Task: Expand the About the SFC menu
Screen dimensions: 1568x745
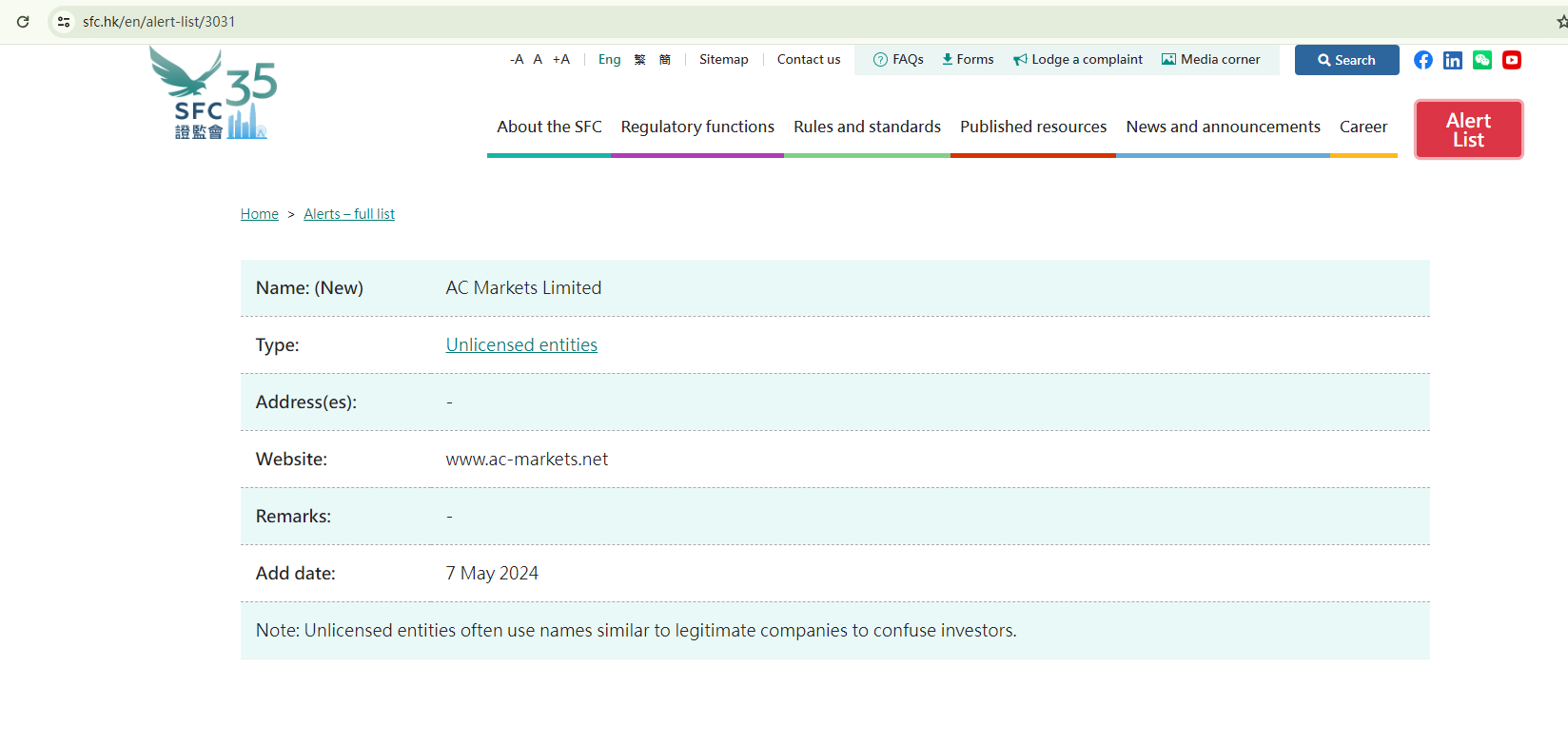Action: click(x=549, y=127)
